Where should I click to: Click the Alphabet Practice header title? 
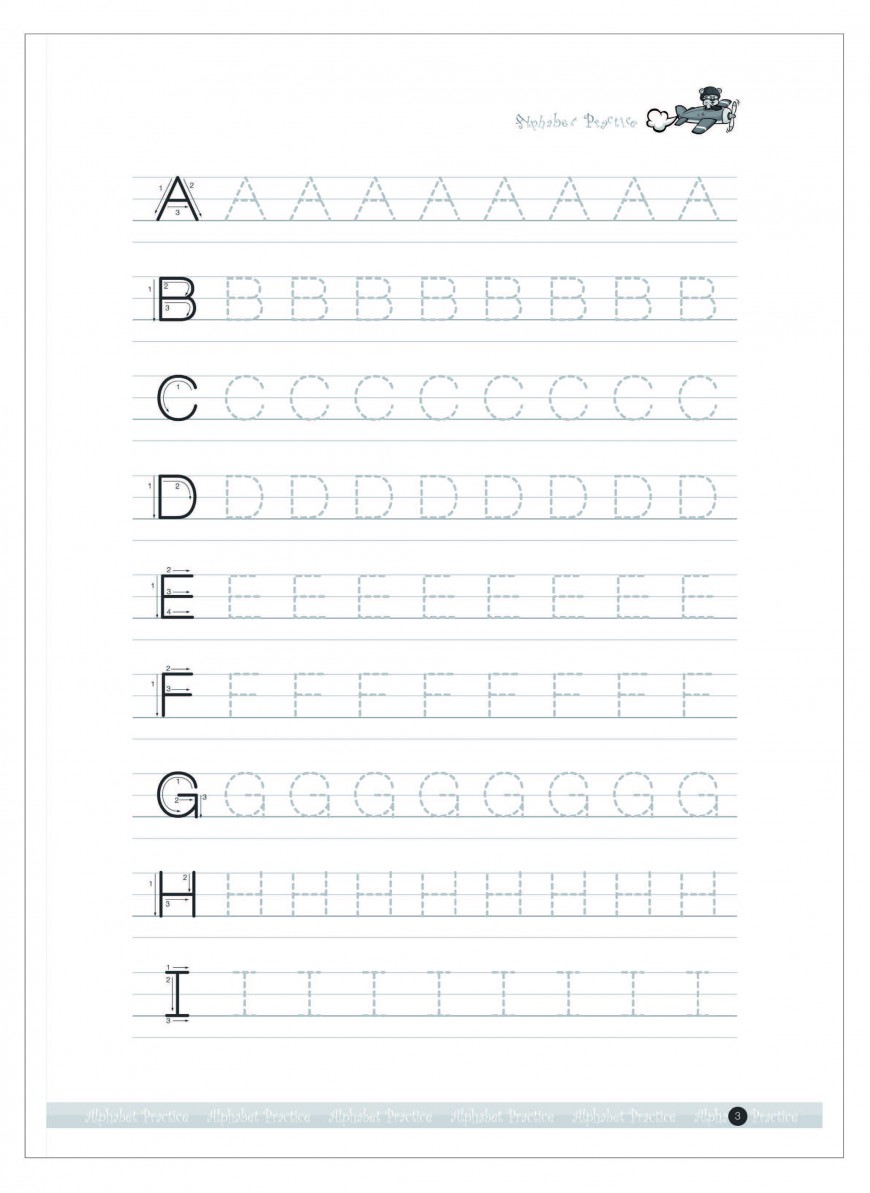pyautogui.click(x=576, y=122)
